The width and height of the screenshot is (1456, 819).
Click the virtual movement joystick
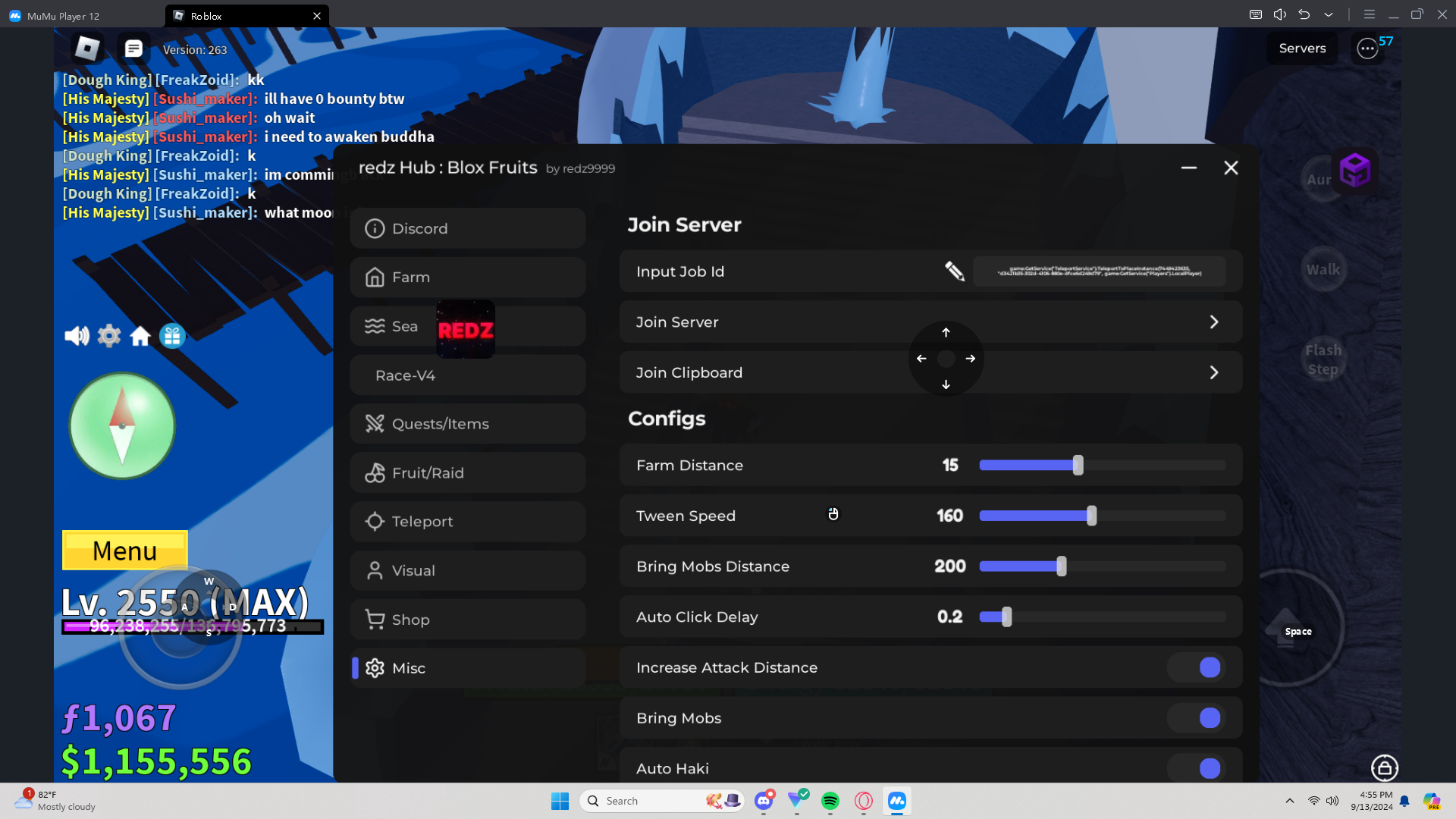[180, 628]
